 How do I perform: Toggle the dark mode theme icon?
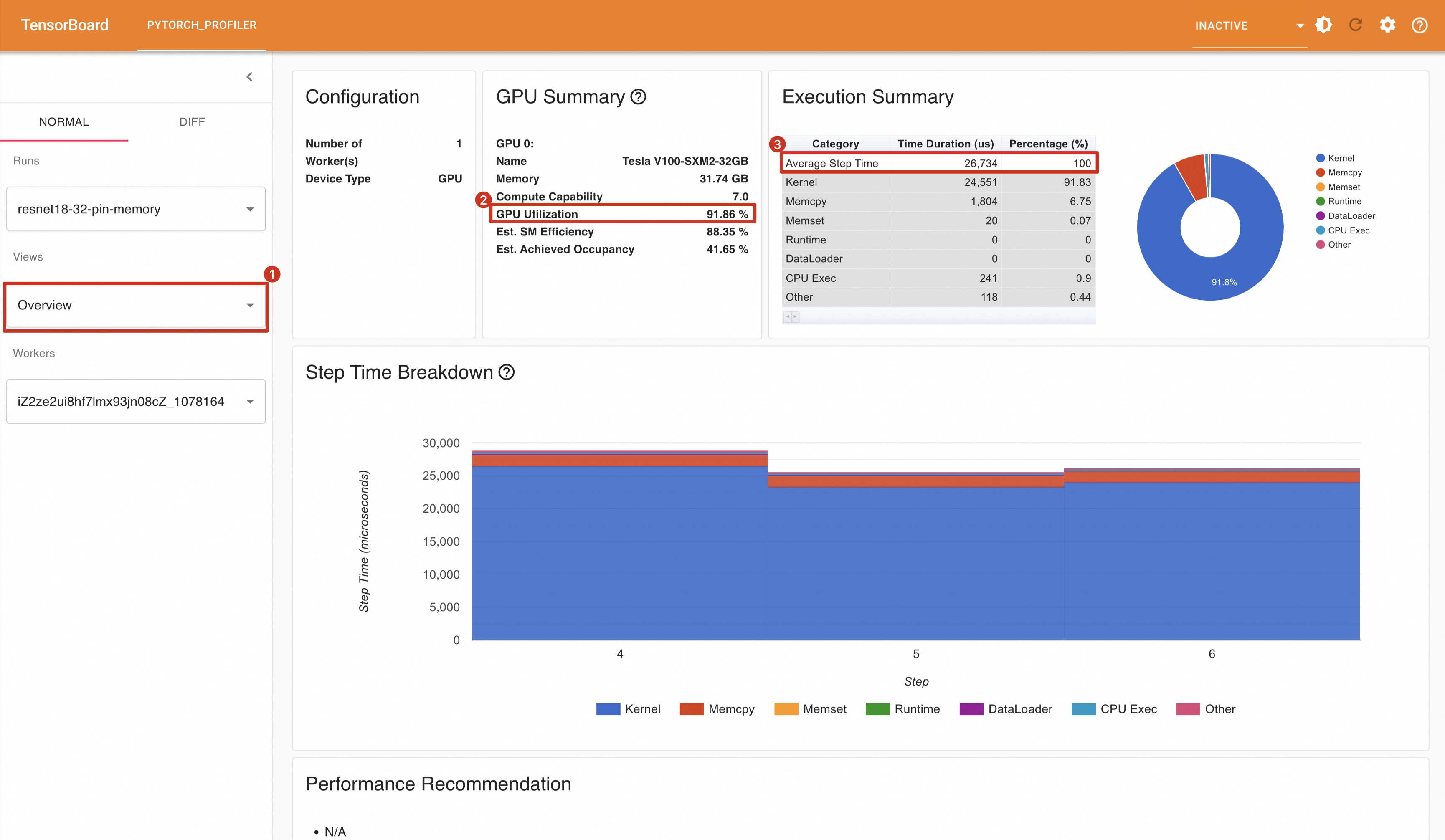click(1323, 25)
